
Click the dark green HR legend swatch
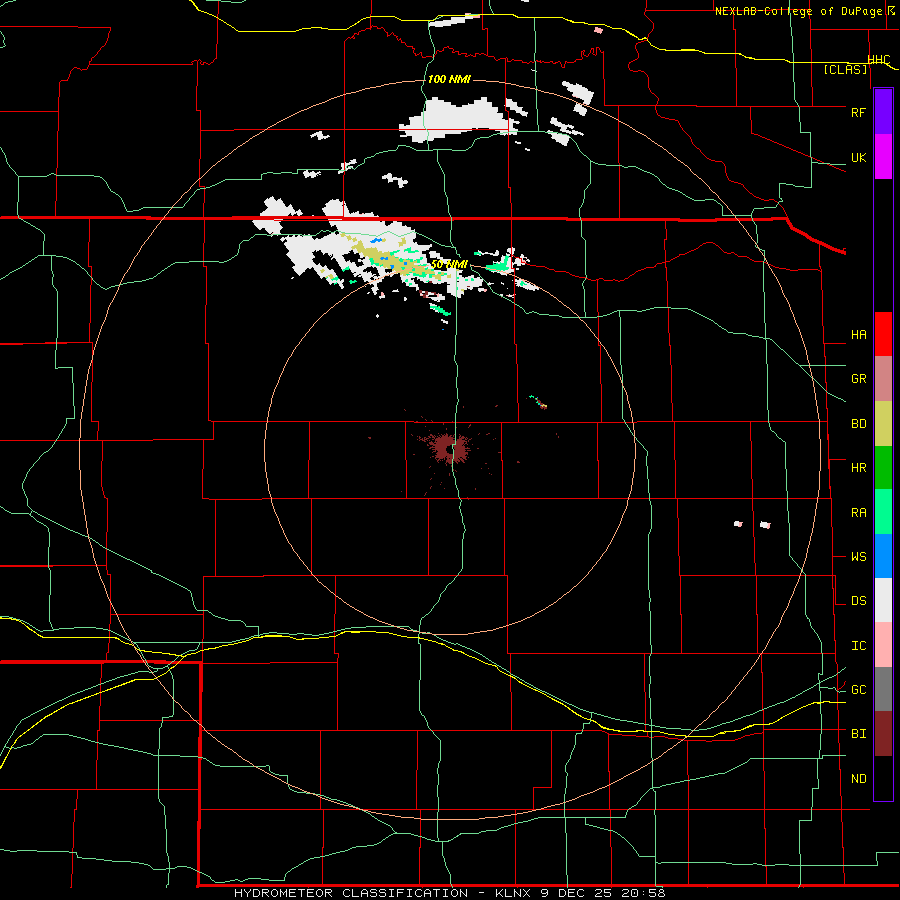[x=883, y=468]
